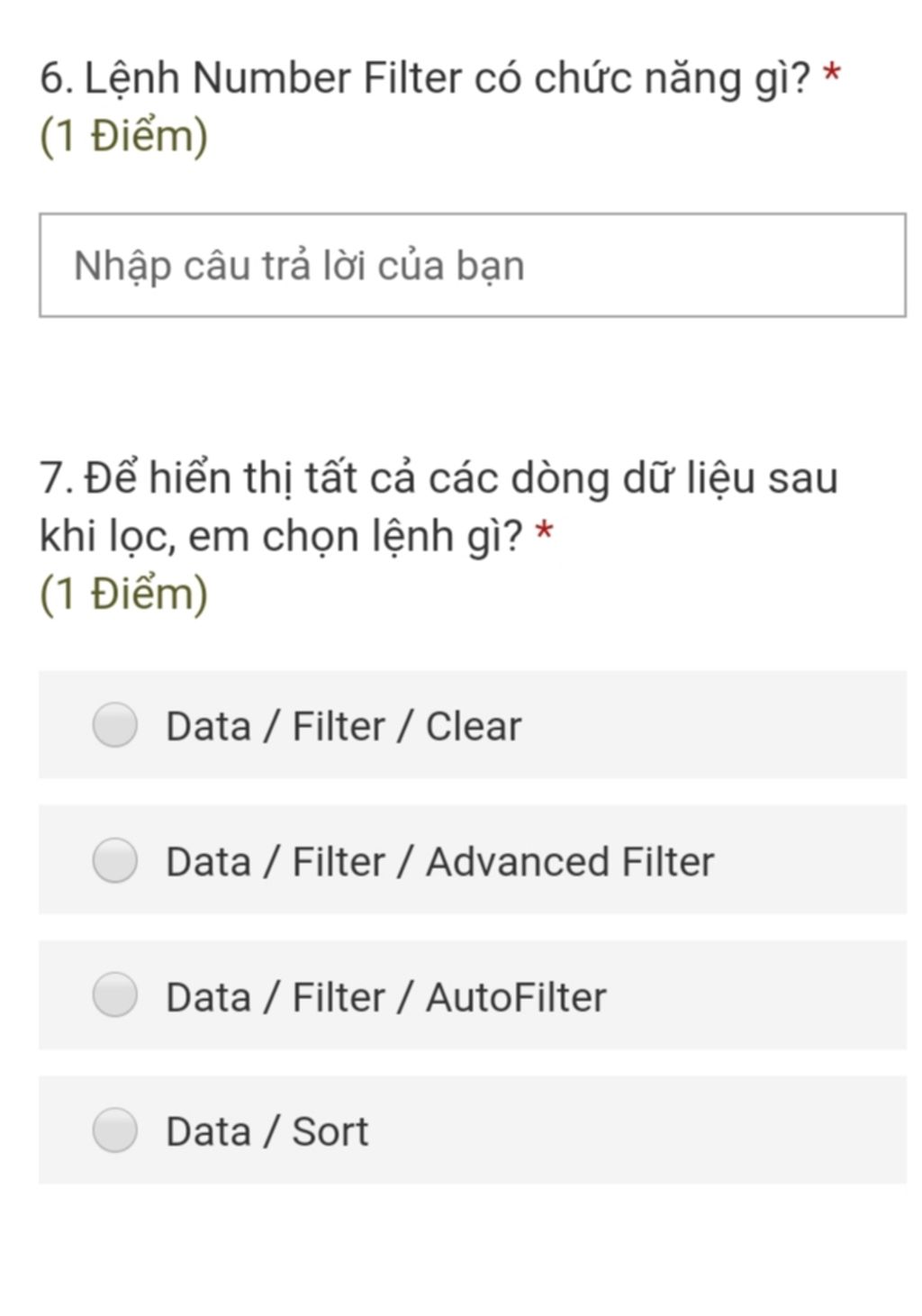The height and width of the screenshot is (1316, 922).
Task: Click the "Data / Filter / Clear" label text
Action: pyautogui.click(x=343, y=726)
